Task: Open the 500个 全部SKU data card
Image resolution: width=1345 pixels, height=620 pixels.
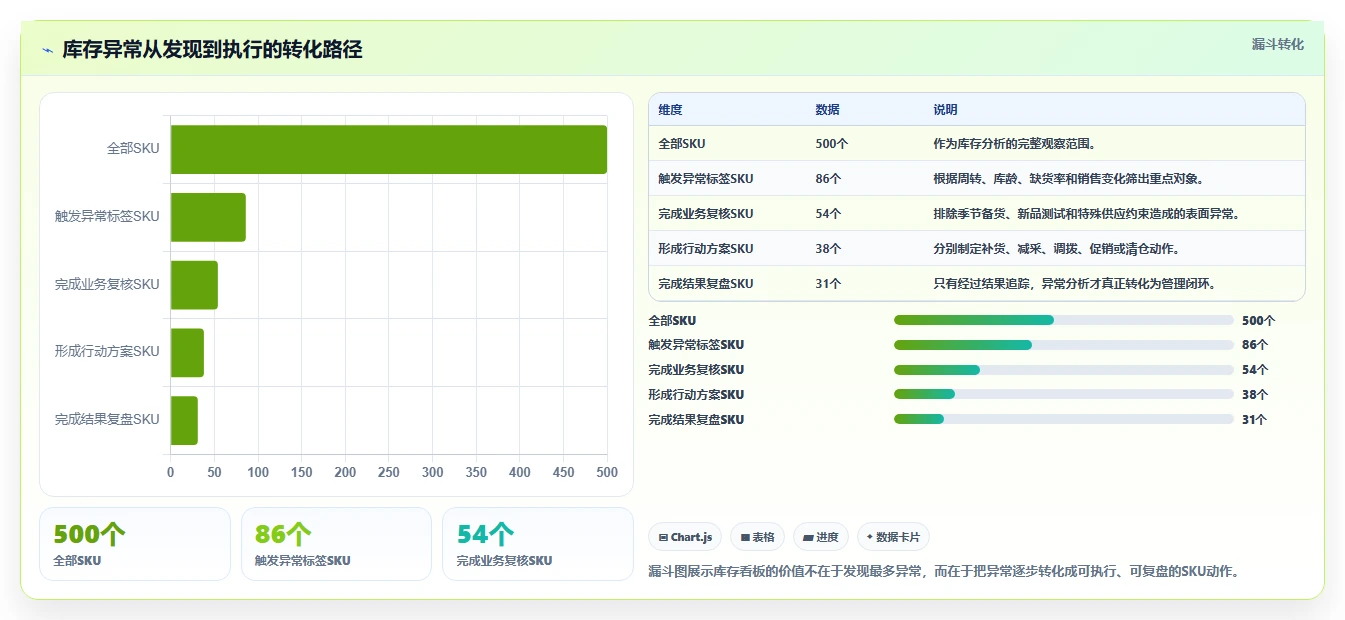Action: (135, 544)
